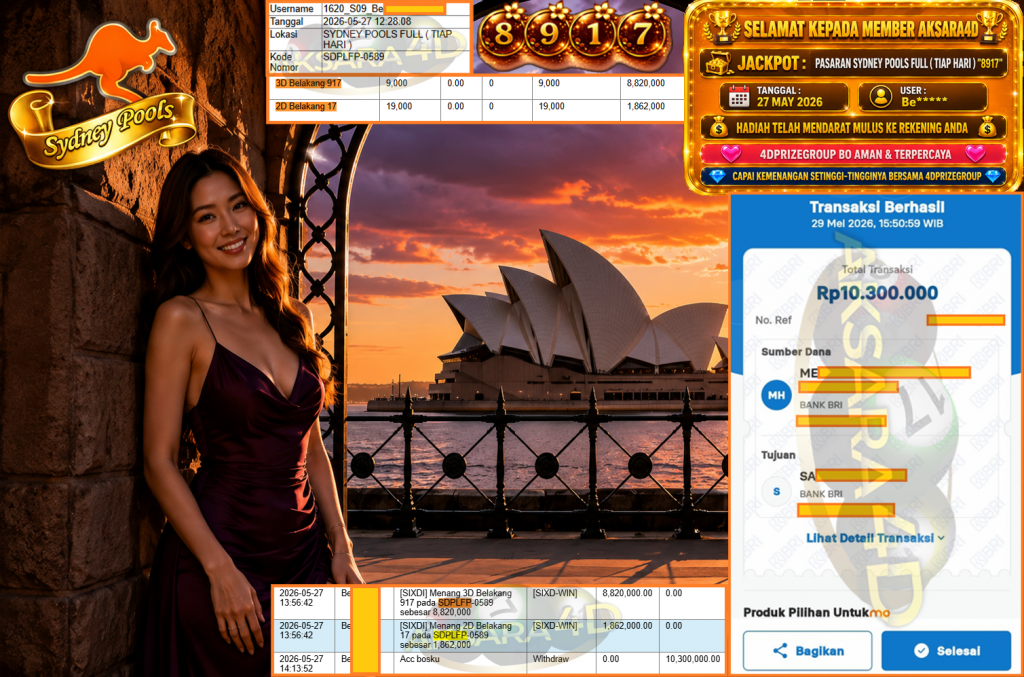Screen dimensions: 1024x677
Task: Click the 2026-05-27 14:13:52 log timestamp
Action: (301, 663)
